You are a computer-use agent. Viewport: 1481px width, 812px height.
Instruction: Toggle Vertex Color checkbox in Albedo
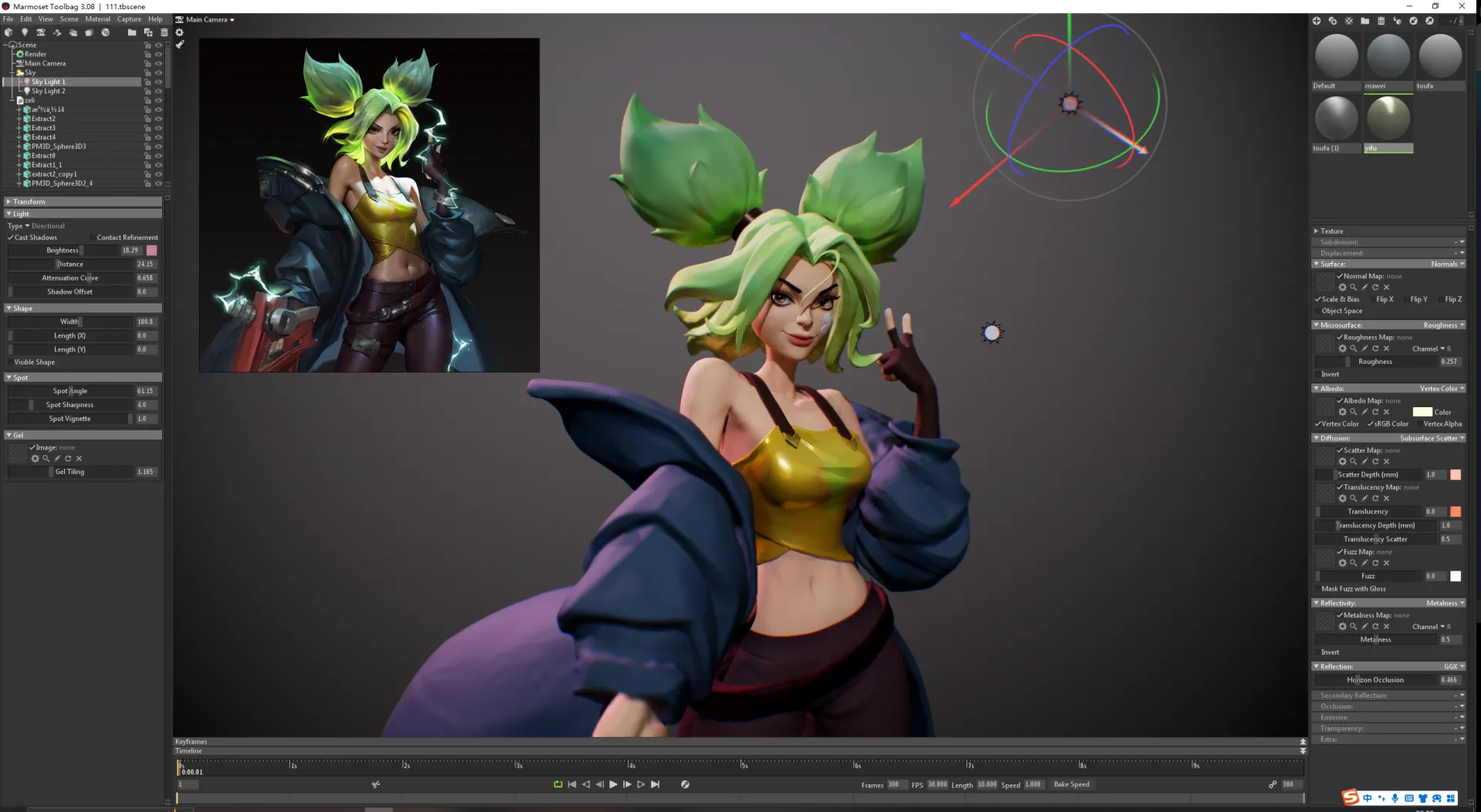pyautogui.click(x=1317, y=424)
